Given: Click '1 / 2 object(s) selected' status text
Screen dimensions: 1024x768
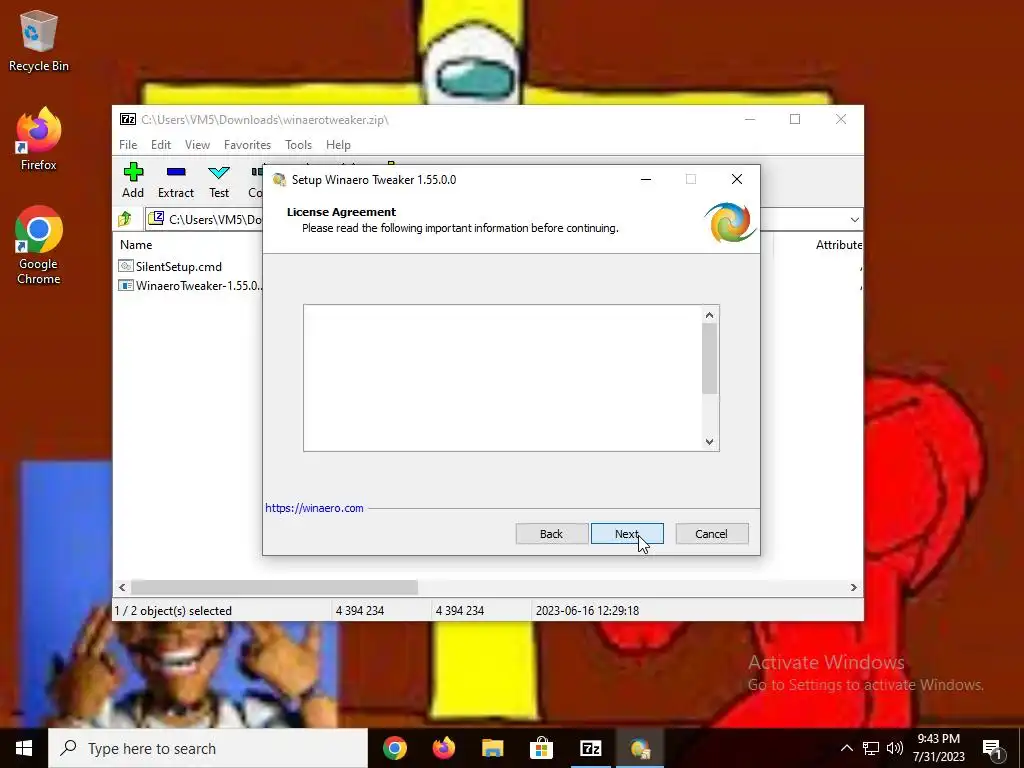Looking at the screenshot, I should click(173, 611).
